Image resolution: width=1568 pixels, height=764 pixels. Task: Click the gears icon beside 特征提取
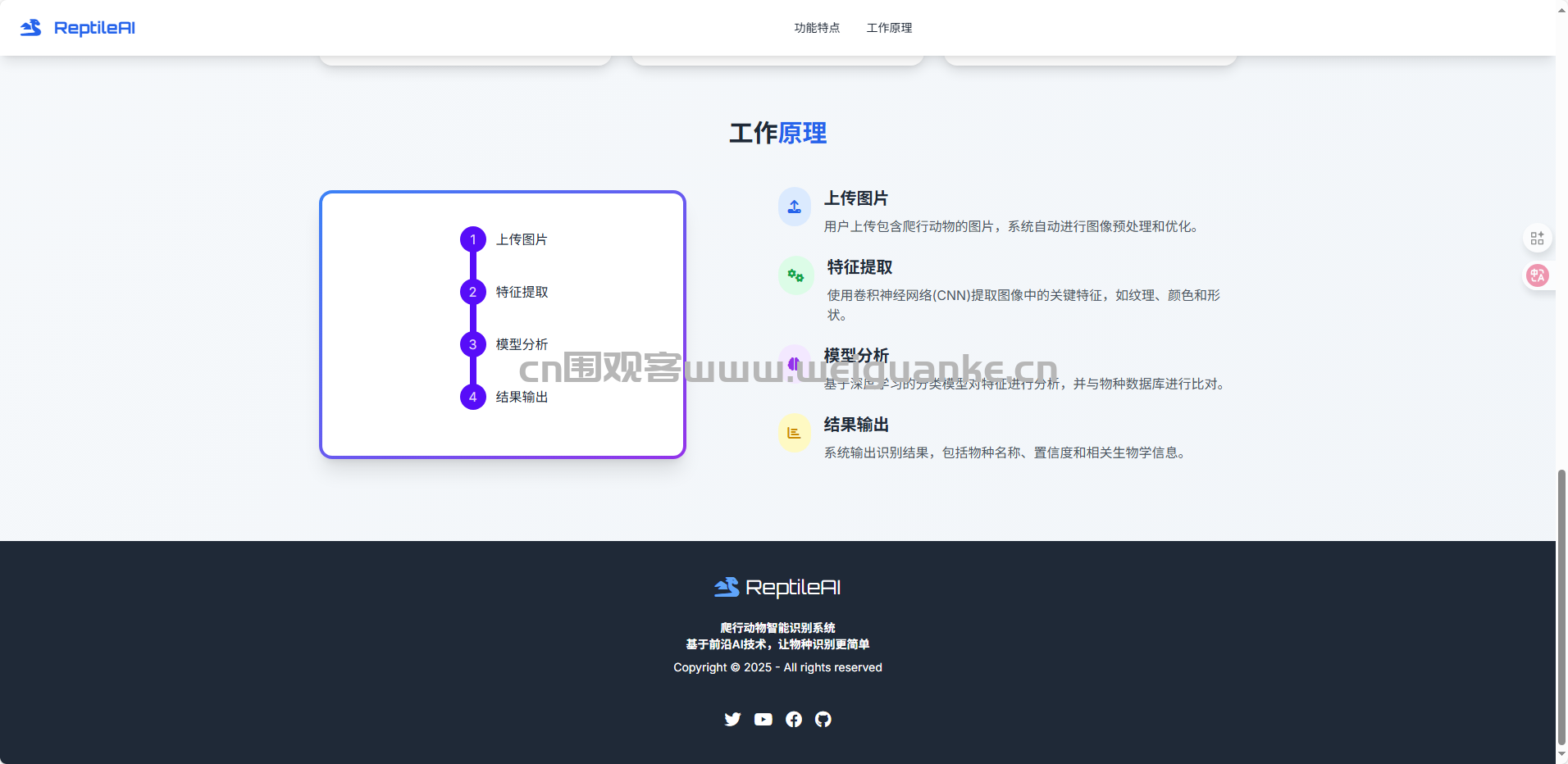click(x=795, y=275)
